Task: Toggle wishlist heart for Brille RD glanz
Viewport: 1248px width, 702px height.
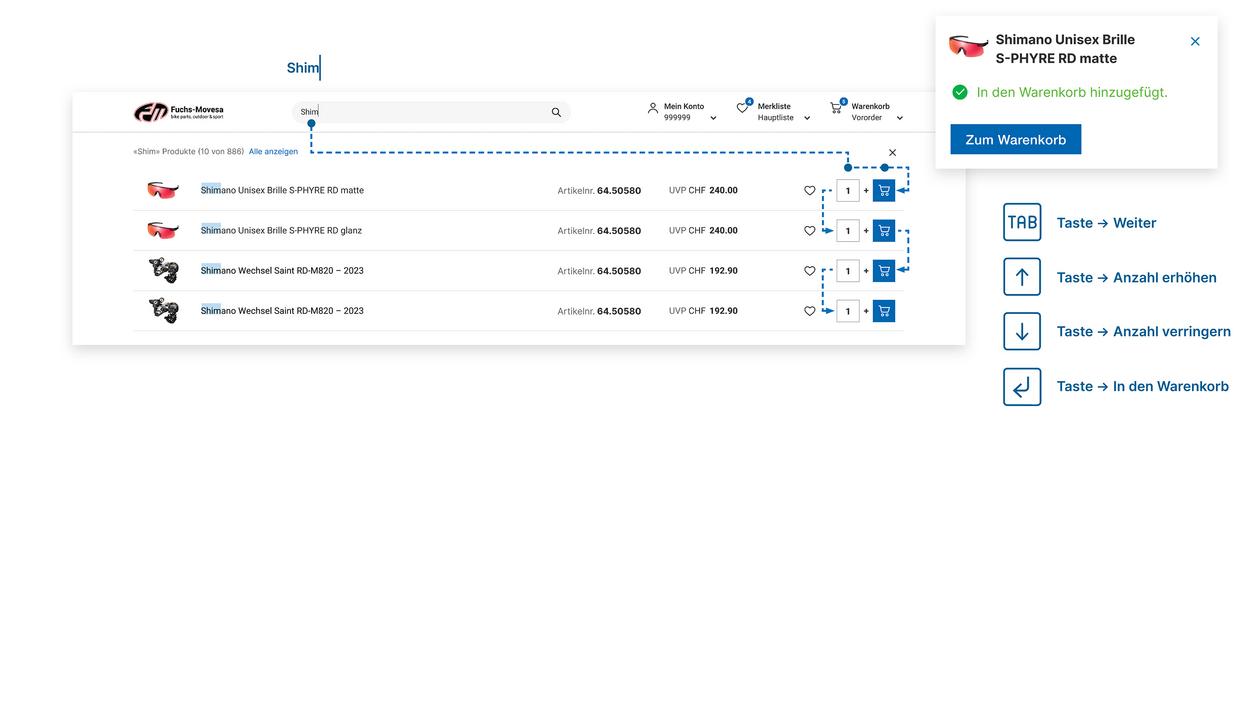Action: coord(810,231)
